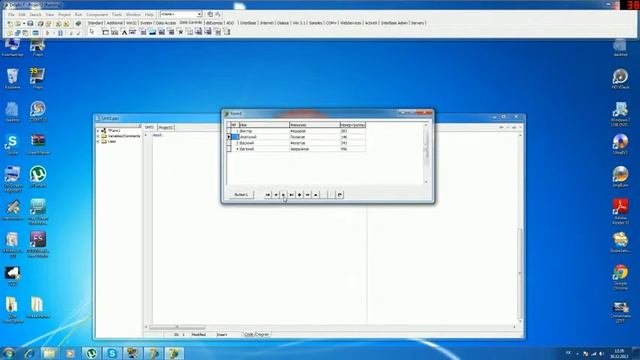Viewport: 640px width, 360px height.
Task: Switch to the Diagram tab at editor bottom
Action: tap(262, 334)
